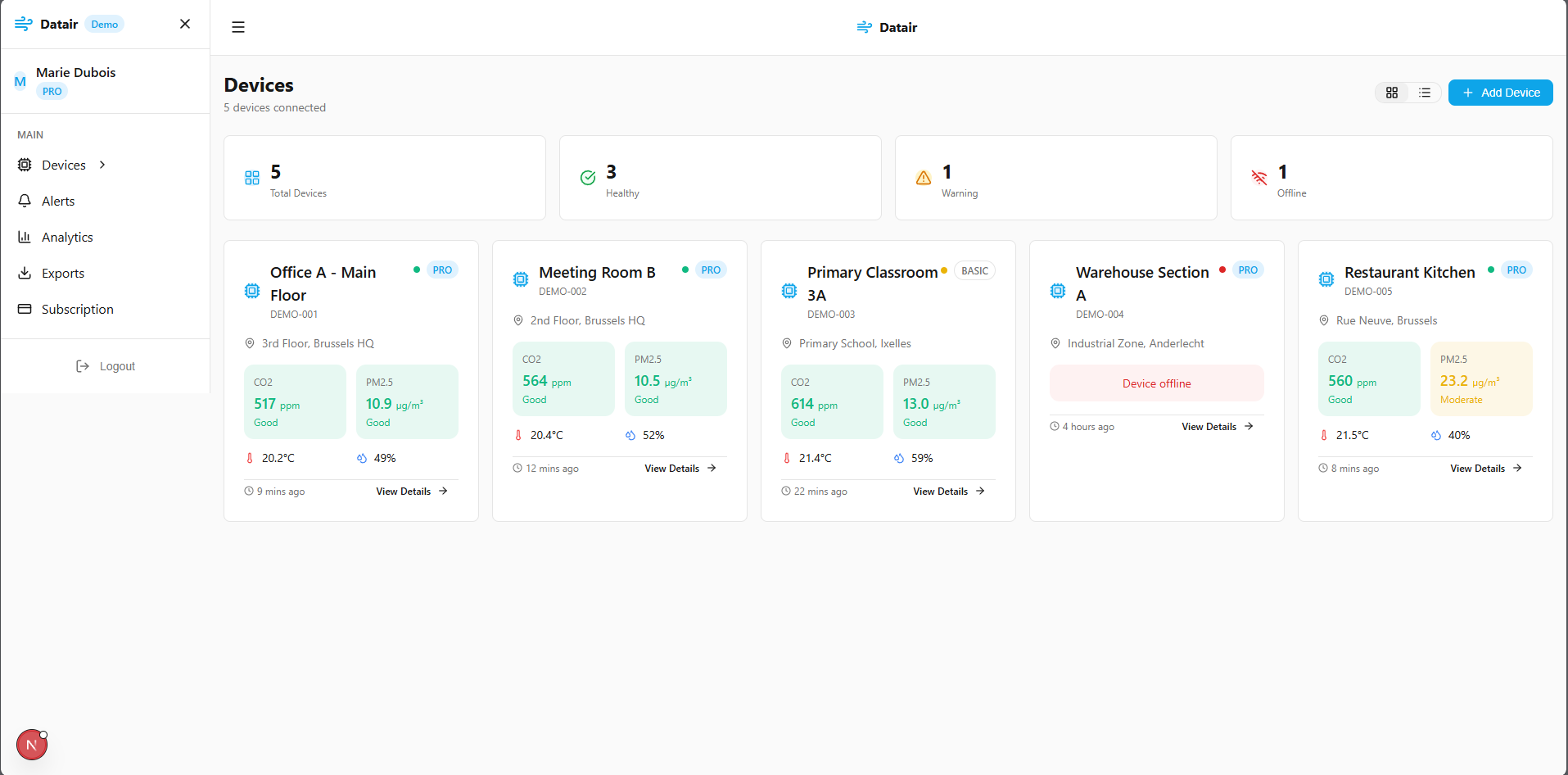Viewport: 1568px width, 775px height.
Task: Open the Analytics page
Action: pyautogui.click(x=67, y=237)
